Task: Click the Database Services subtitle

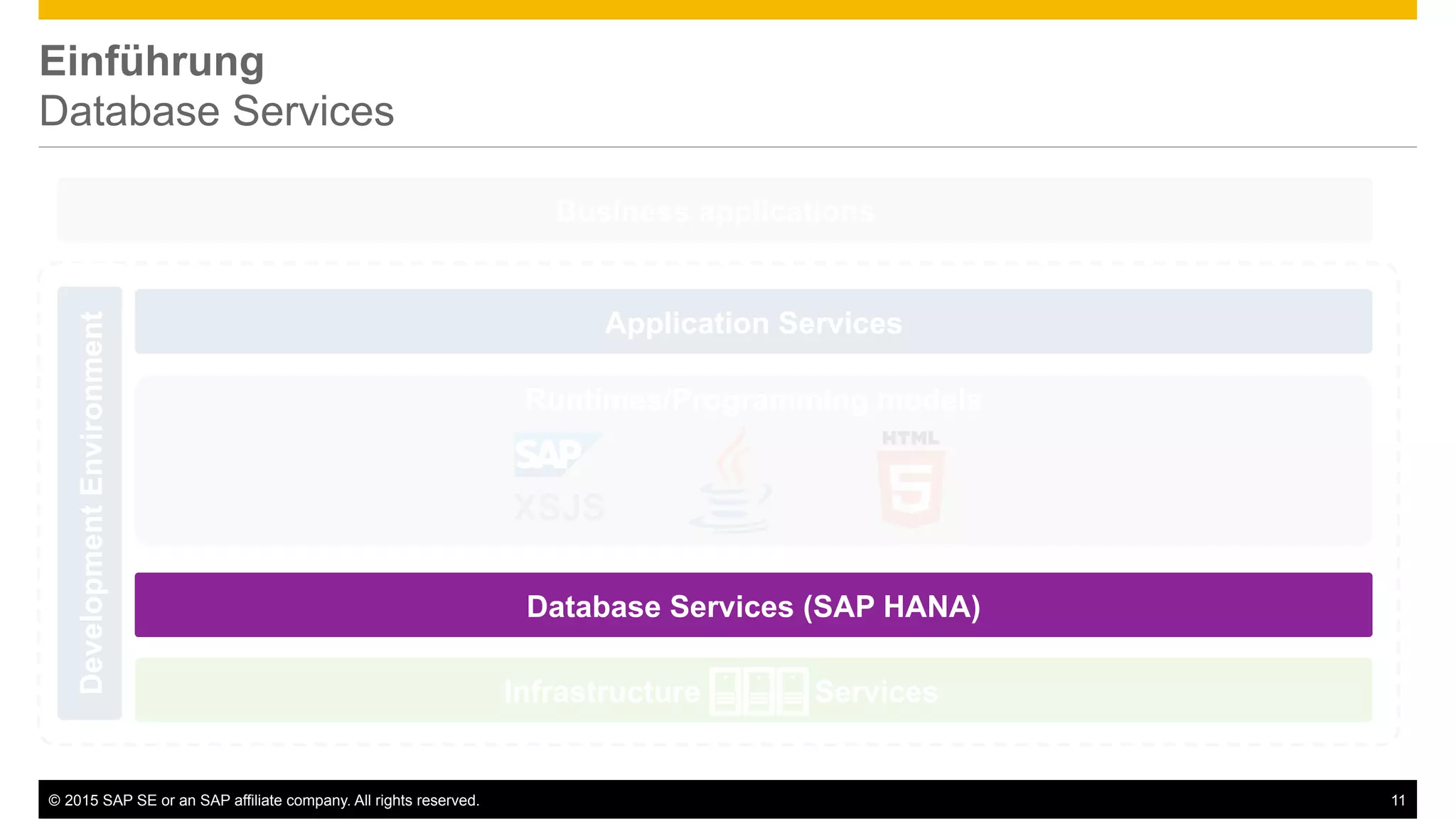Action: click(217, 112)
